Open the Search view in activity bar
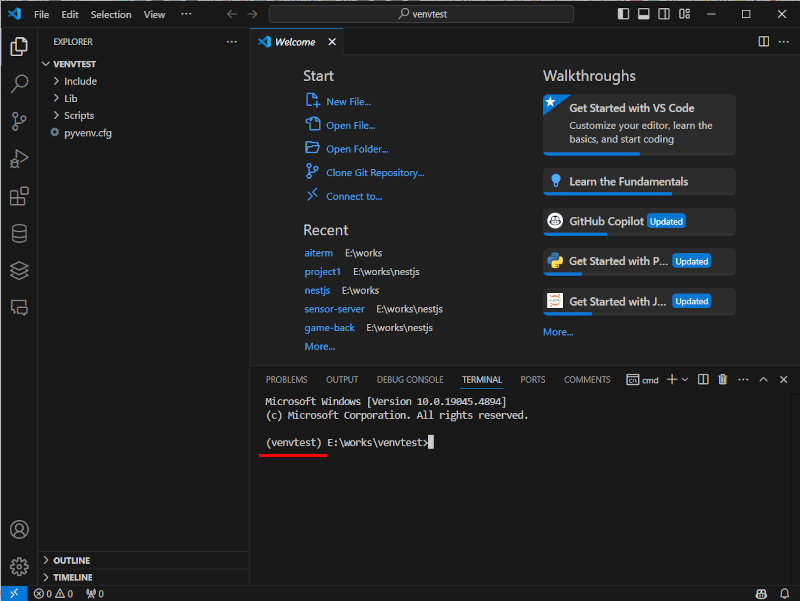The height and width of the screenshot is (601, 800). coord(19,84)
